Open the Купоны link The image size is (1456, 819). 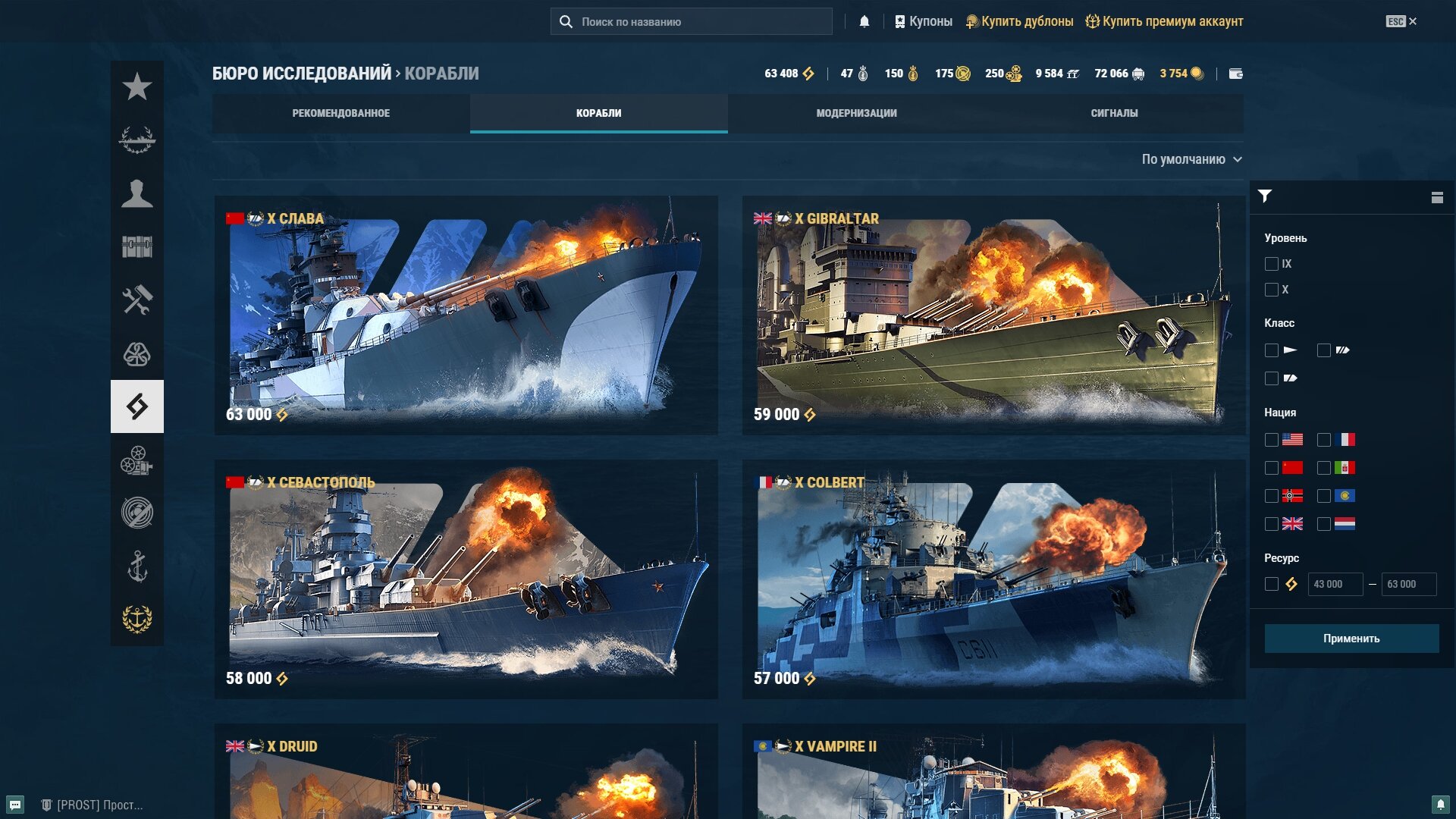point(923,21)
